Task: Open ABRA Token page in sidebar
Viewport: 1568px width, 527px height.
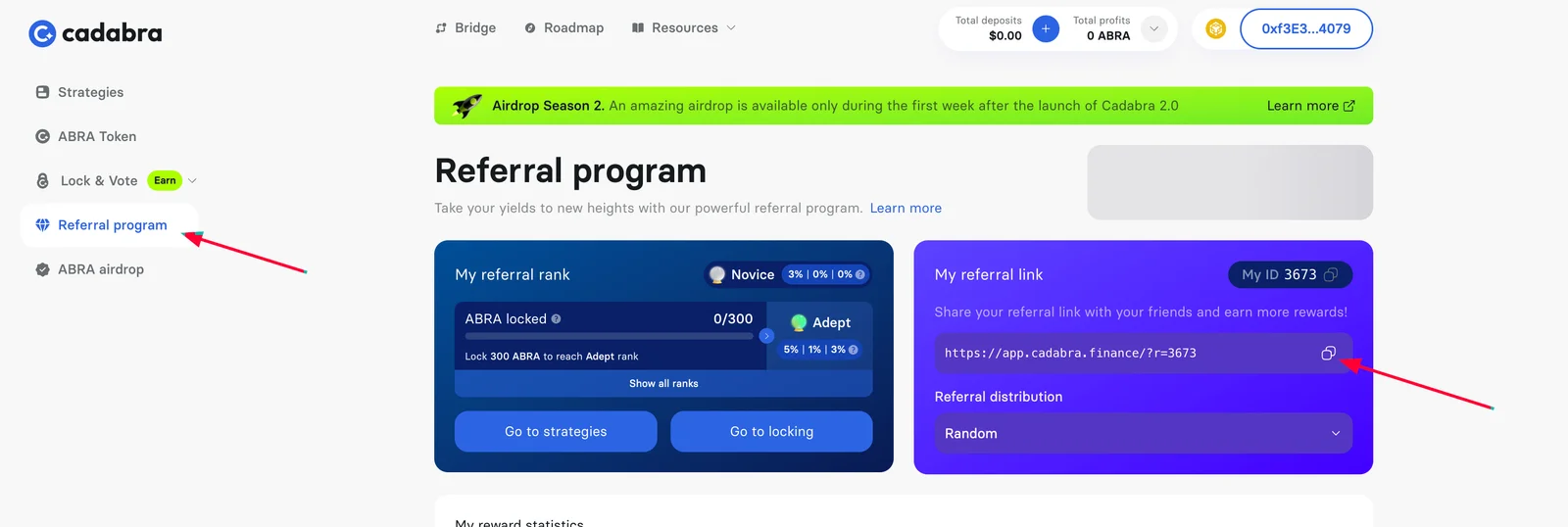Action: tap(97, 136)
